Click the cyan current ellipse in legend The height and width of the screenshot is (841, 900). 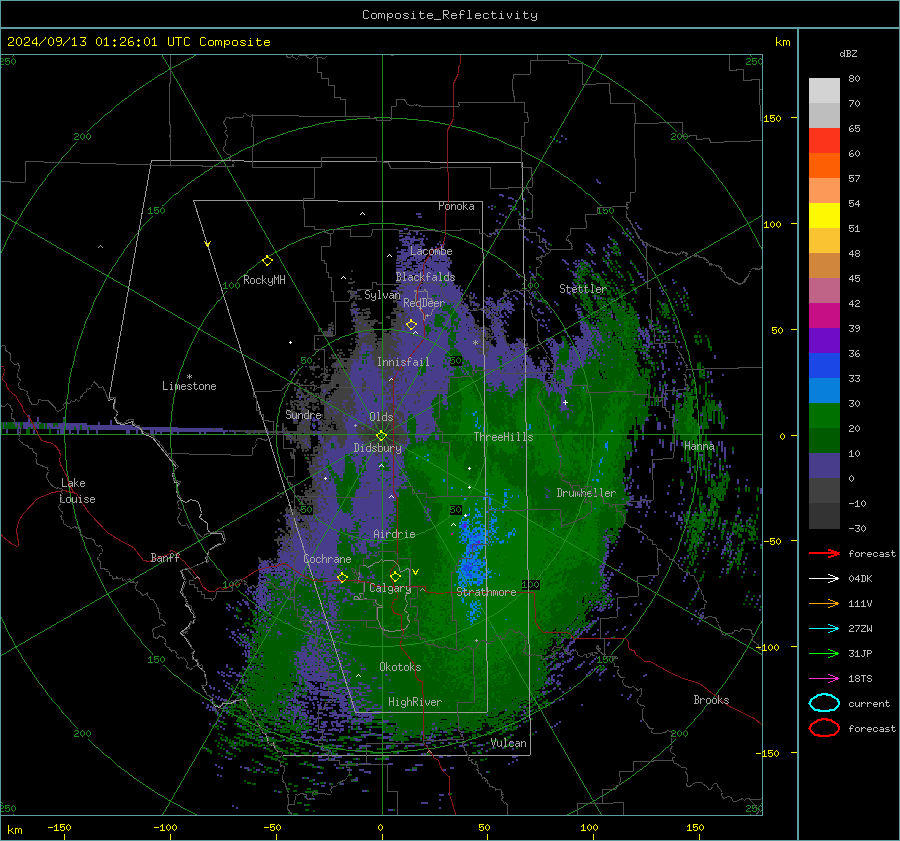click(x=824, y=703)
